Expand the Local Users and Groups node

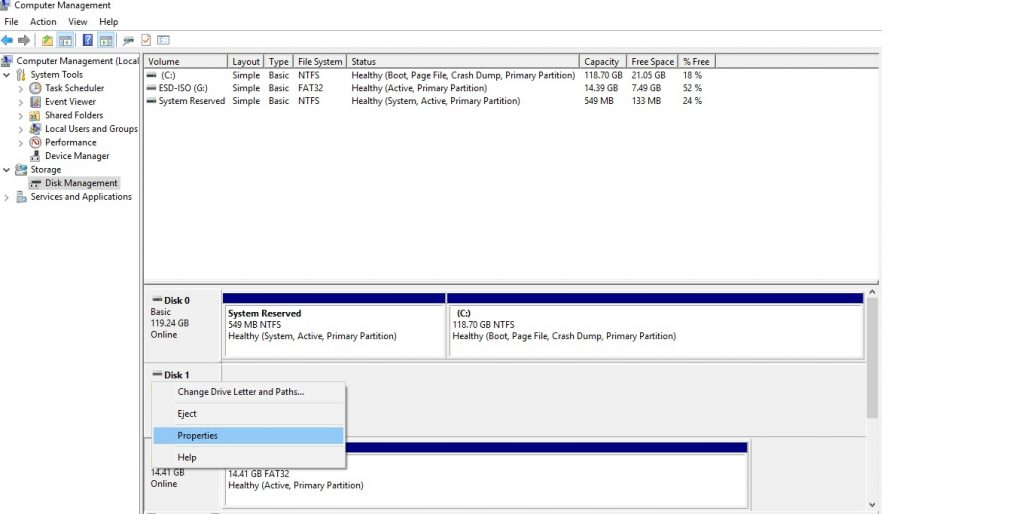point(21,129)
